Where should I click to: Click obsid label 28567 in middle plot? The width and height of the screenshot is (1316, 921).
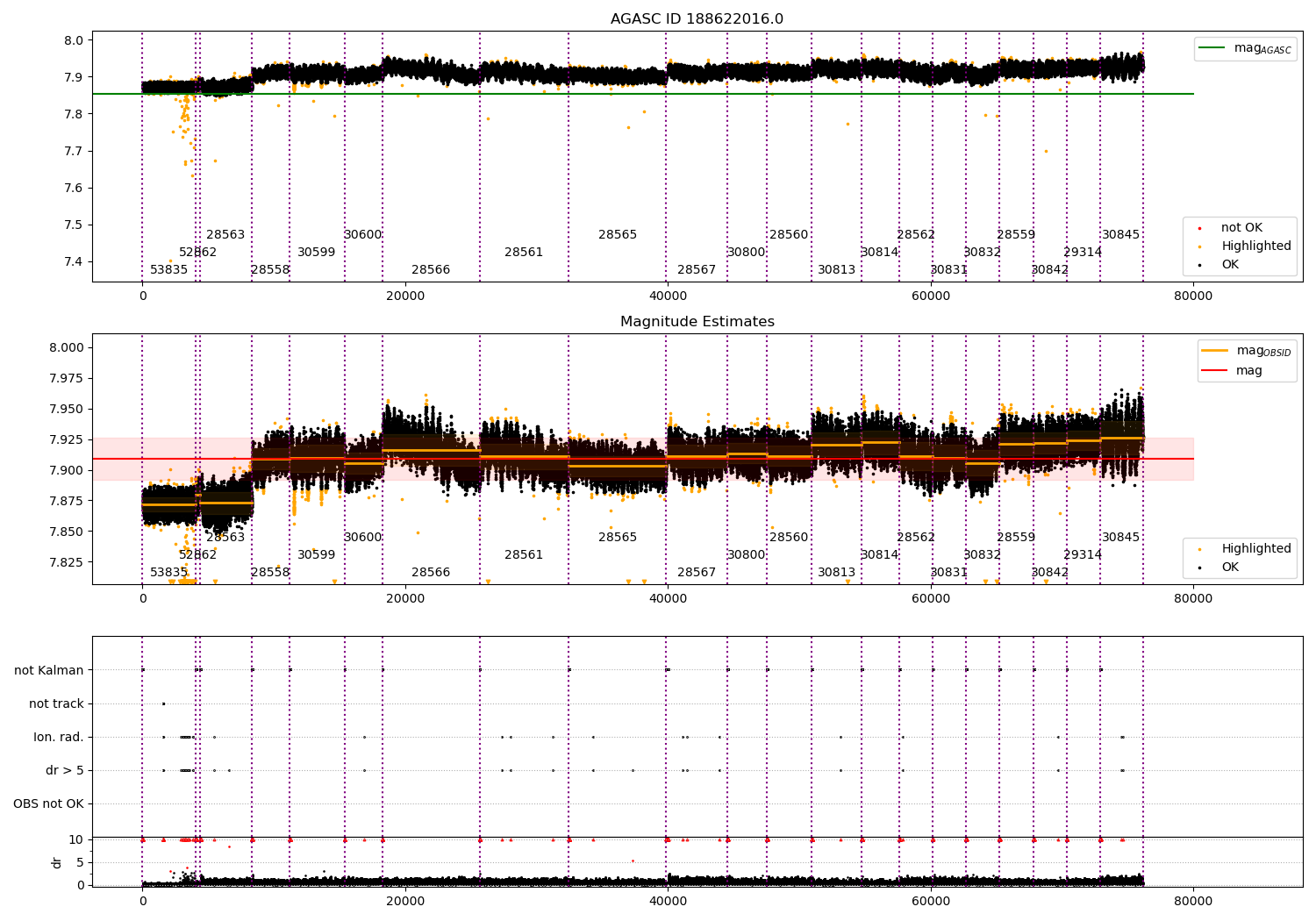tap(697, 573)
